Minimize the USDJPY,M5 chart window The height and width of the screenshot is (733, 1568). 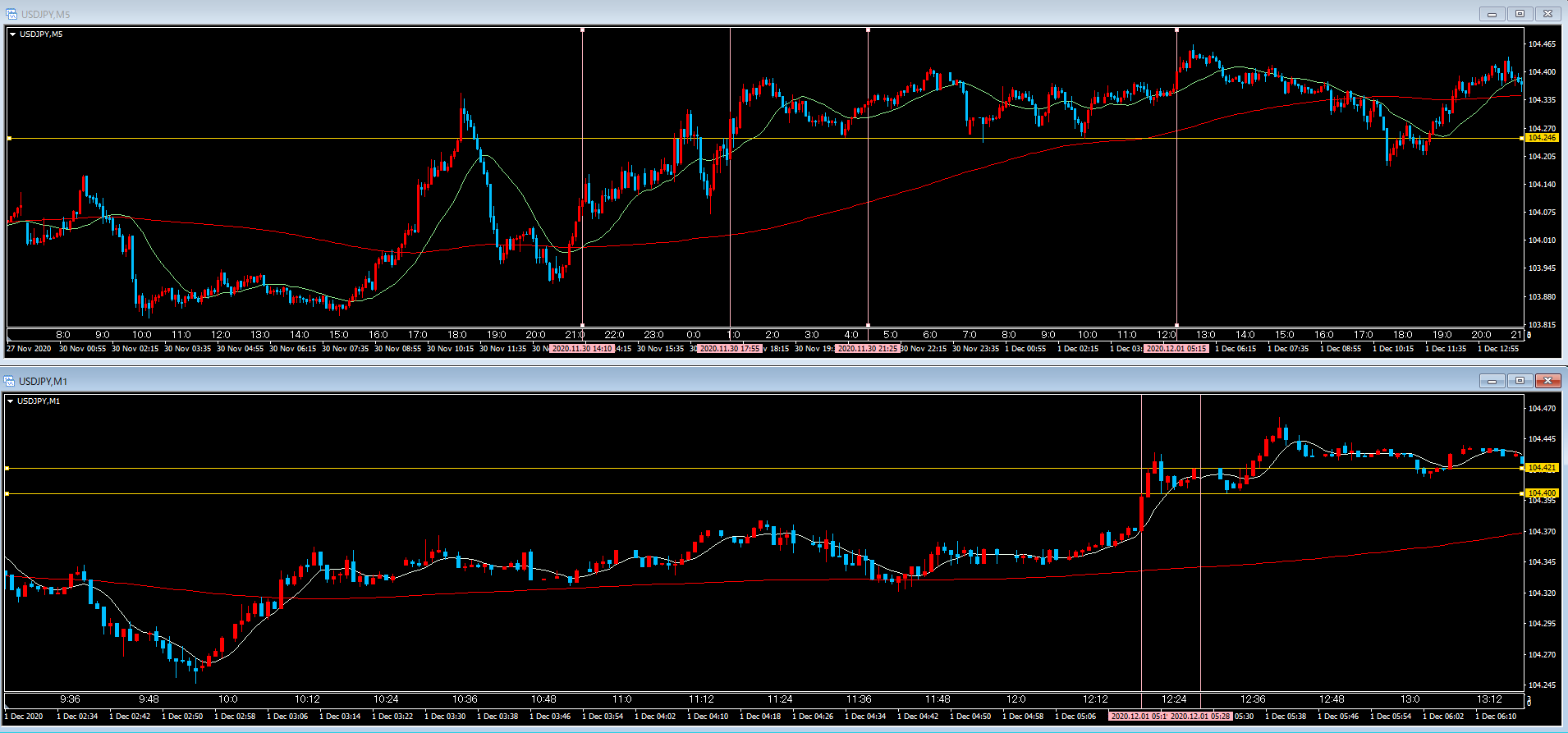tap(1492, 14)
